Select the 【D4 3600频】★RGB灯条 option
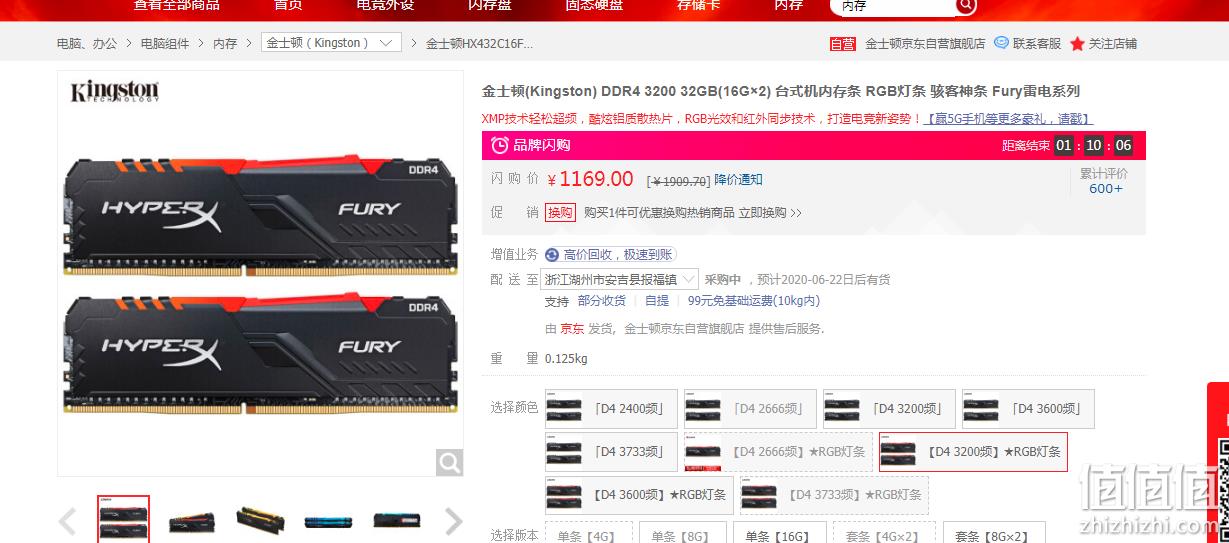The image size is (1229, 543). (x=639, y=495)
